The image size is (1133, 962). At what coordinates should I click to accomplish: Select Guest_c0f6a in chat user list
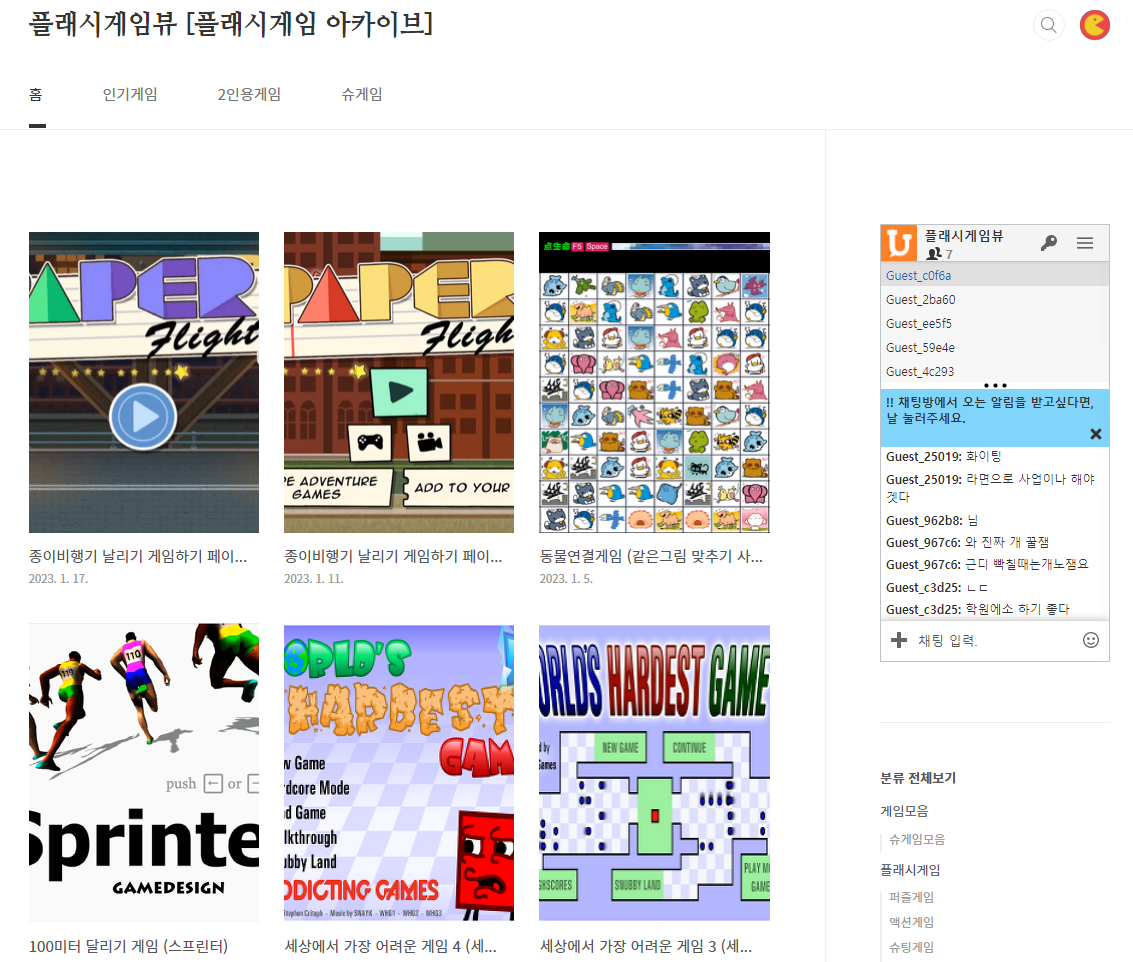[994, 275]
